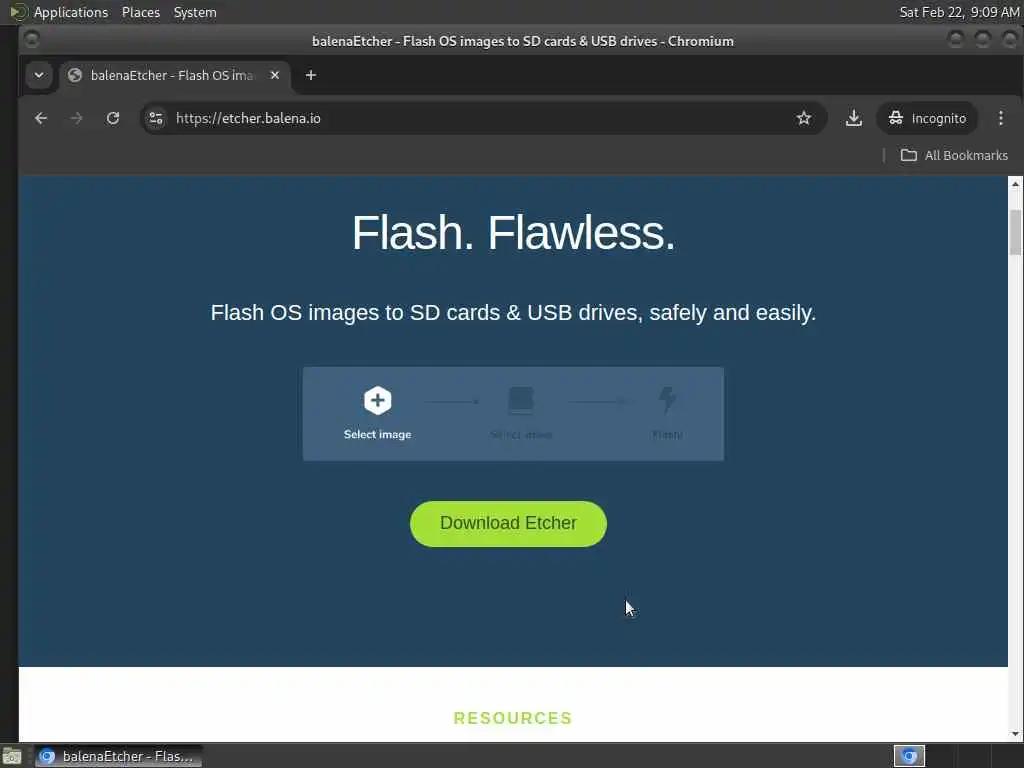Click the balenaEtcher taskbar window button

118,756
